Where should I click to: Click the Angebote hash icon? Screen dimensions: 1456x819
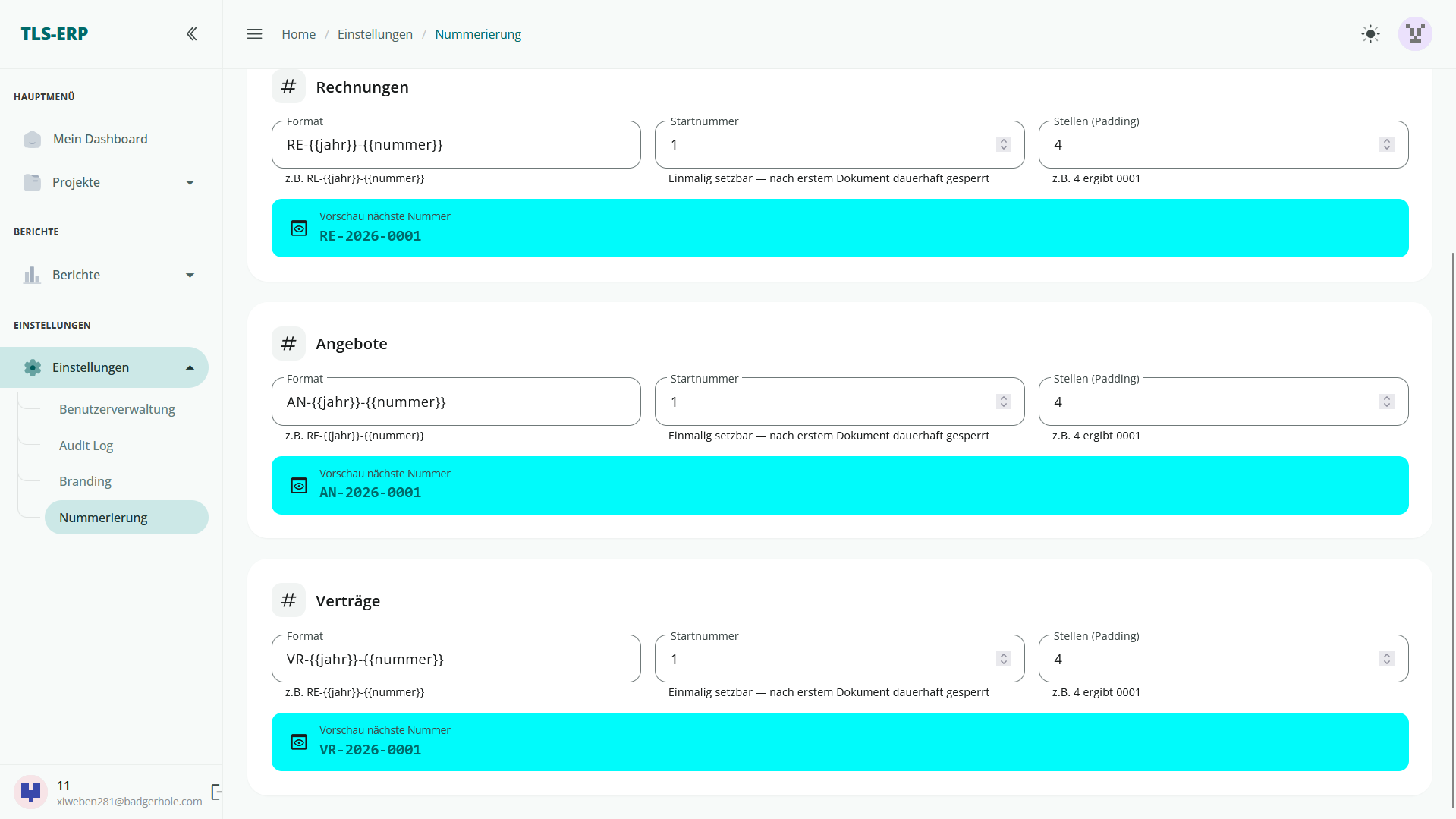[x=288, y=344]
